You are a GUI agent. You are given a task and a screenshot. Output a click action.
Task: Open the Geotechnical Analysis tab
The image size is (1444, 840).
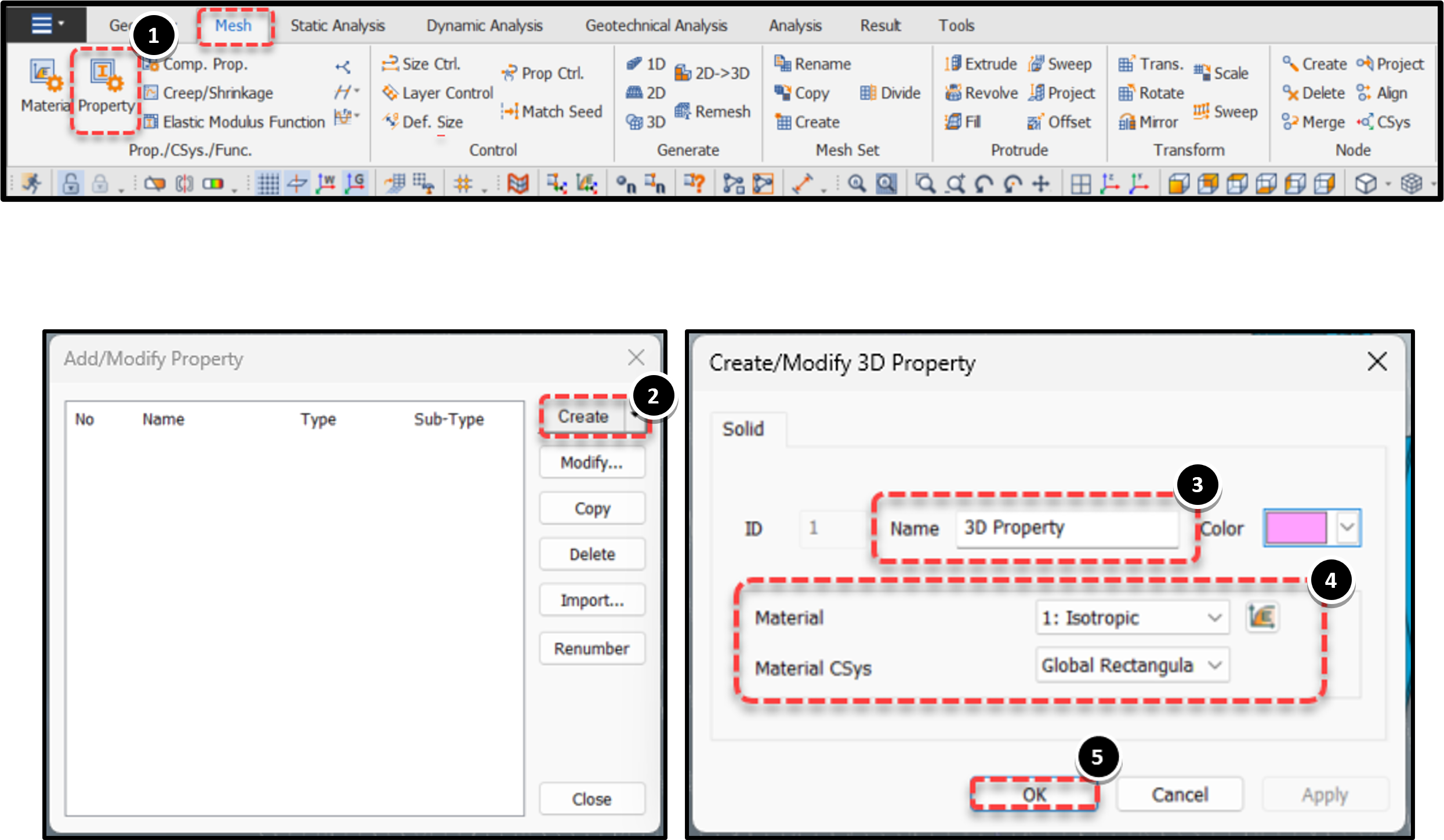click(656, 26)
